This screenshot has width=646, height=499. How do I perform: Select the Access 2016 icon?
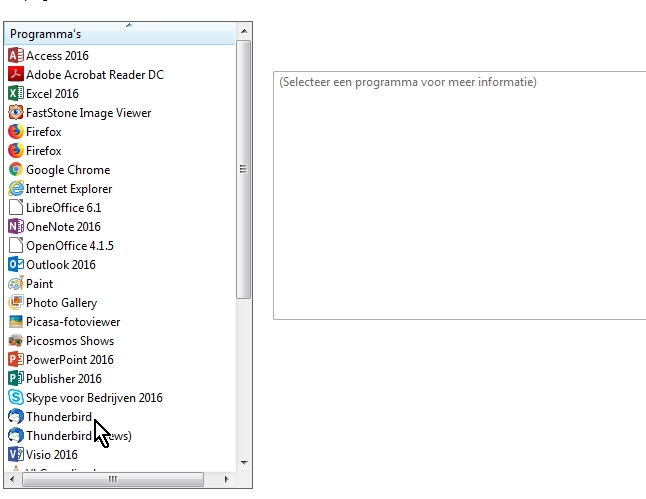(x=15, y=56)
